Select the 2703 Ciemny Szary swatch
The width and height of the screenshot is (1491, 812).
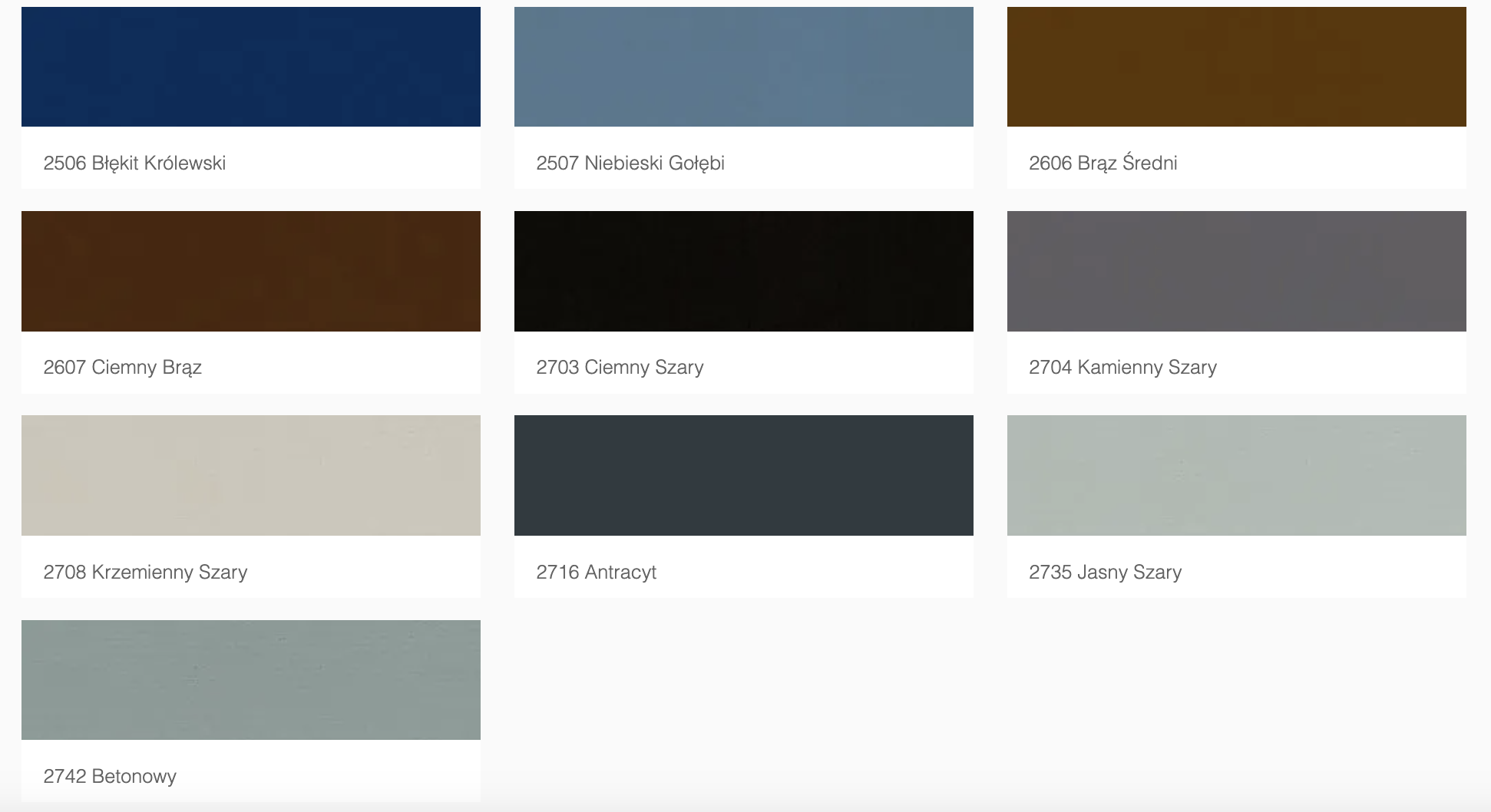(743, 271)
